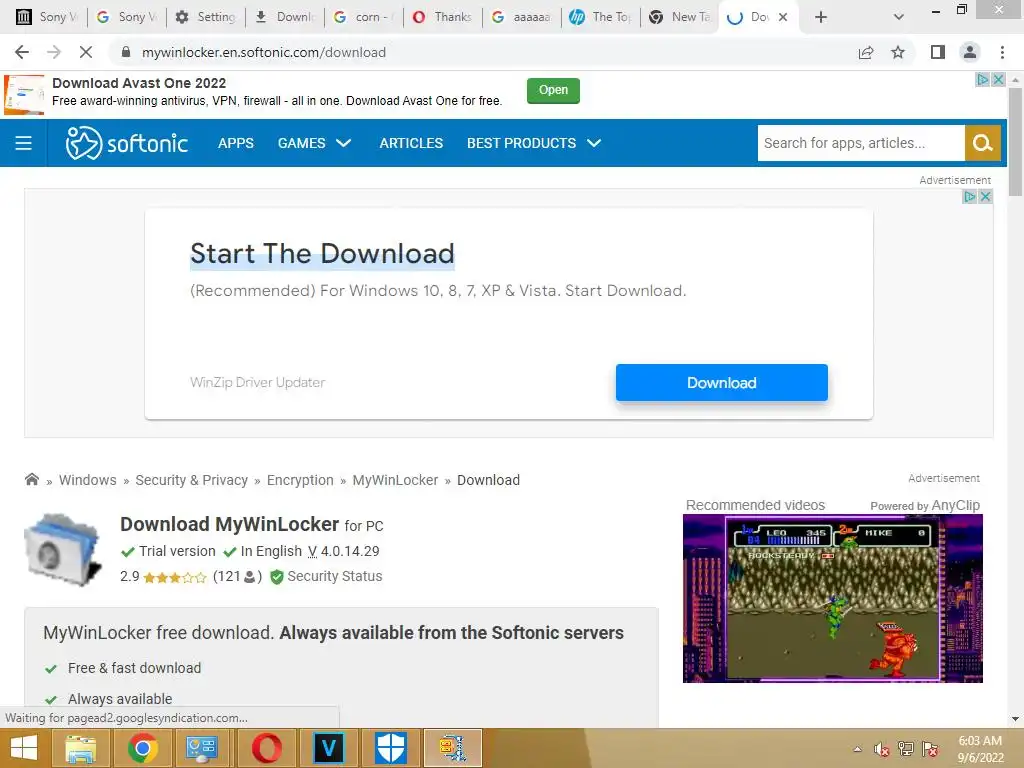Click the blue Download ad button
Image resolution: width=1024 pixels, height=768 pixels.
[x=722, y=383]
